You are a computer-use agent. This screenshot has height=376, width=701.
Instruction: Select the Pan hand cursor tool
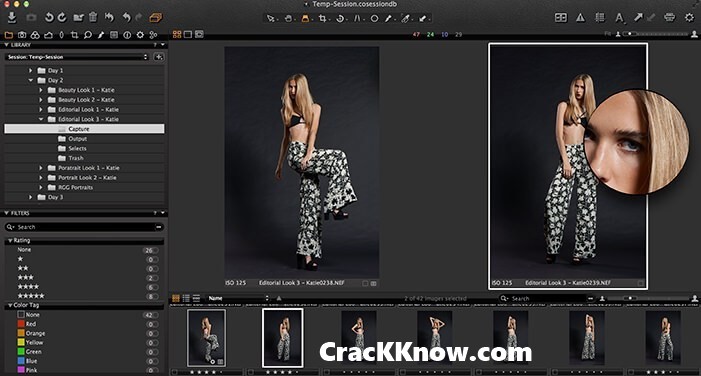288,18
